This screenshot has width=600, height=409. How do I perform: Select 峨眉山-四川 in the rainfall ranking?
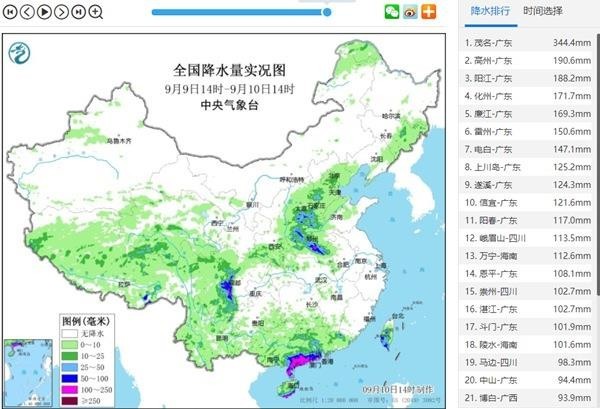click(528, 237)
